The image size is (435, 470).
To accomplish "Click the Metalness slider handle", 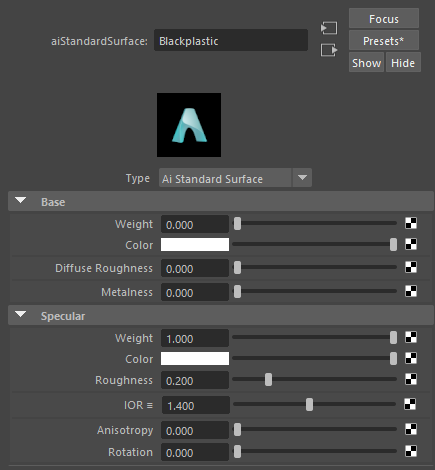I will pos(237,291).
